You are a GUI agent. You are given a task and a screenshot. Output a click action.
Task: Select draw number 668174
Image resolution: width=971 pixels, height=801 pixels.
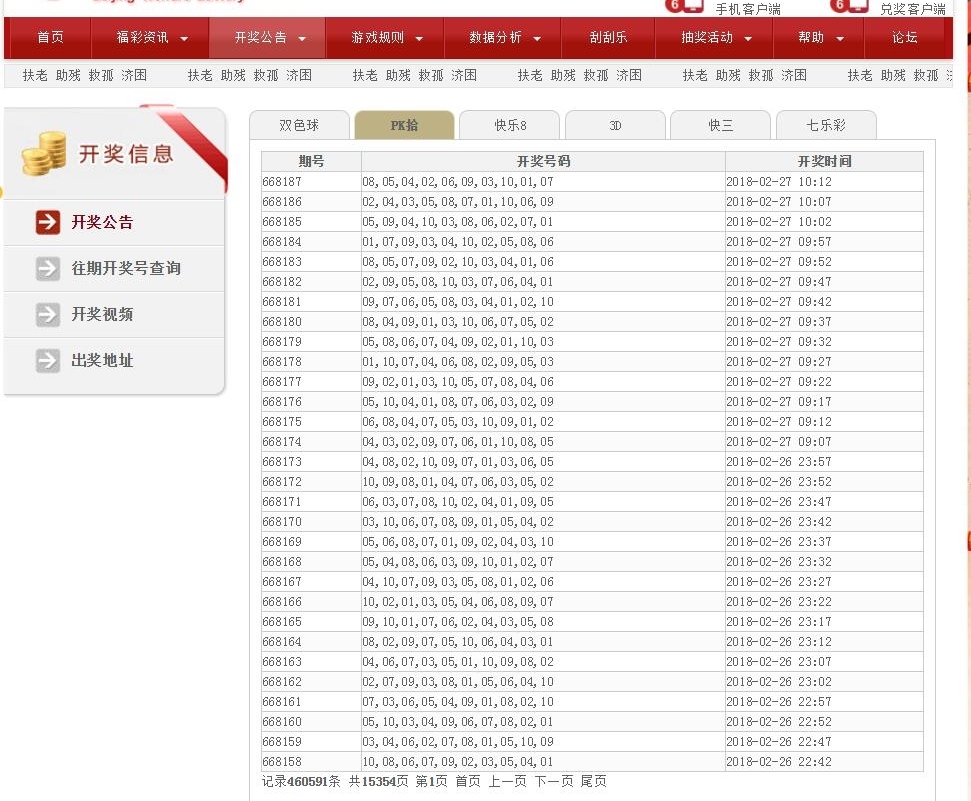[x=282, y=442]
